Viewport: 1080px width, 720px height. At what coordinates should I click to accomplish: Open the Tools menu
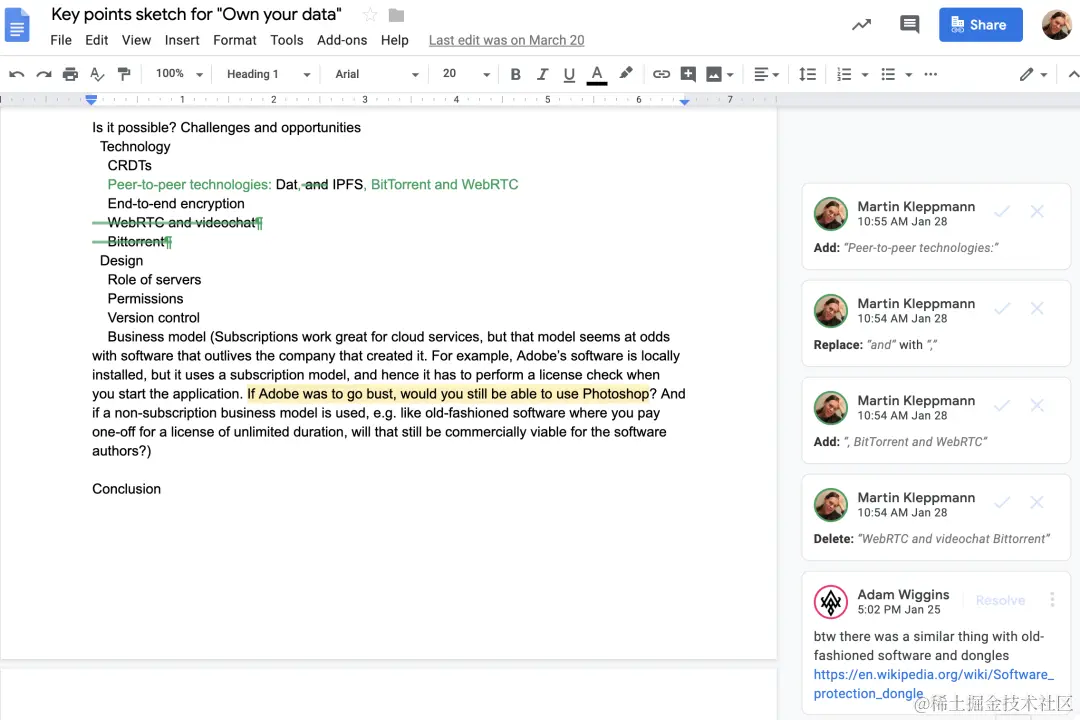287,40
